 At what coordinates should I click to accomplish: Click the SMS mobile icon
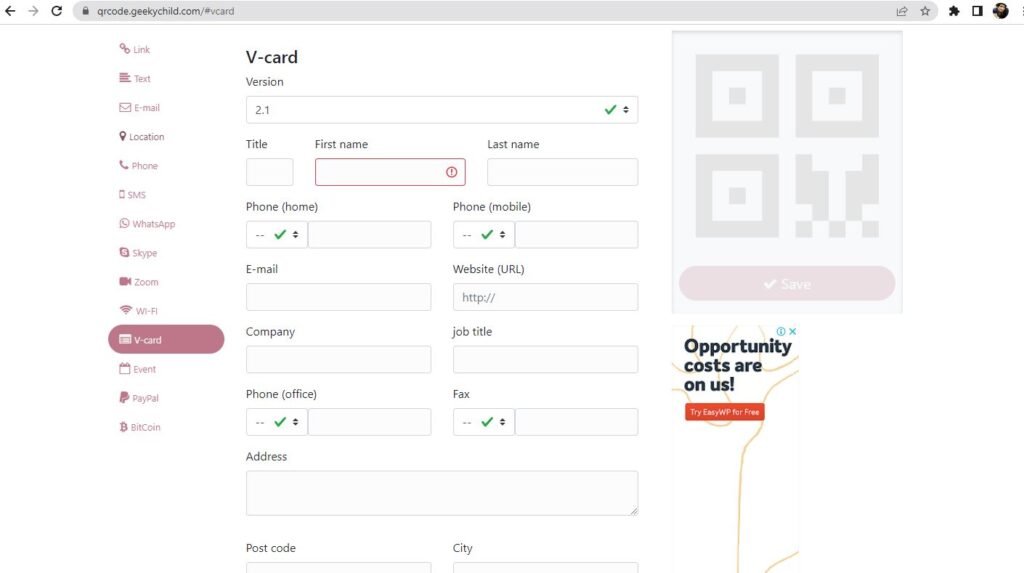point(121,194)
